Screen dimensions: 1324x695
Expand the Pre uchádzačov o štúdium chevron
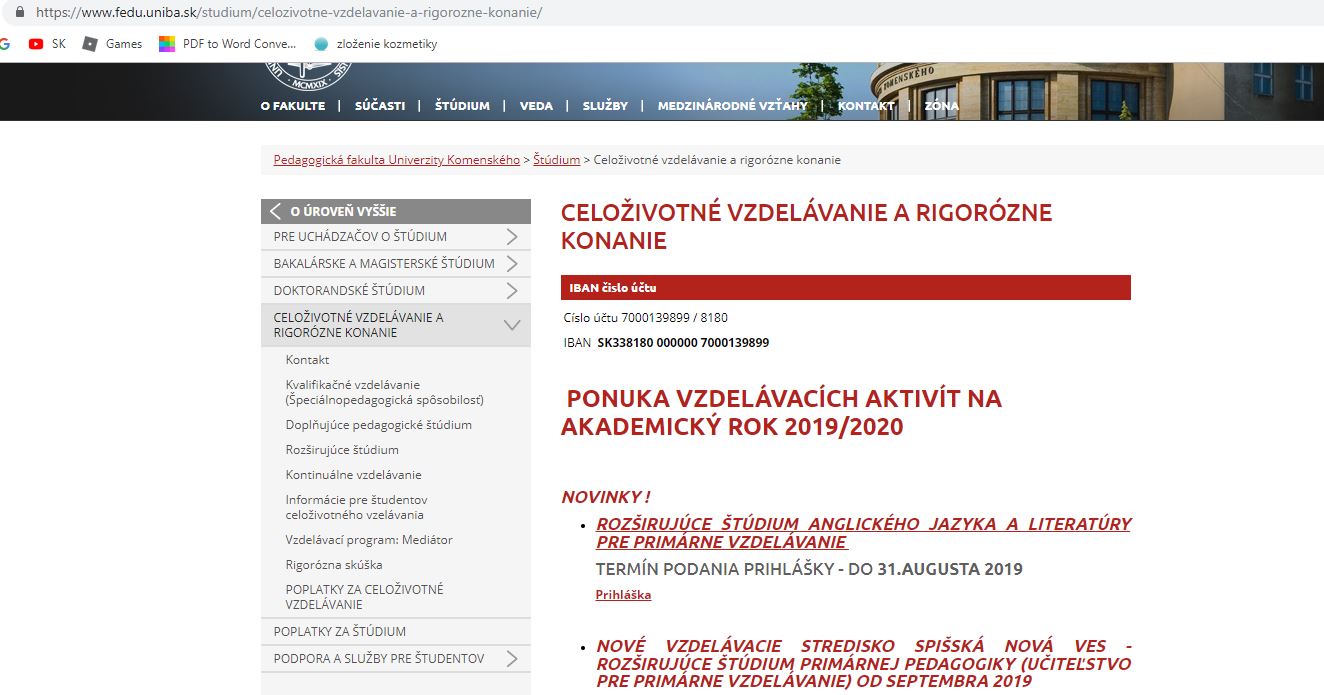coord(512,237)
